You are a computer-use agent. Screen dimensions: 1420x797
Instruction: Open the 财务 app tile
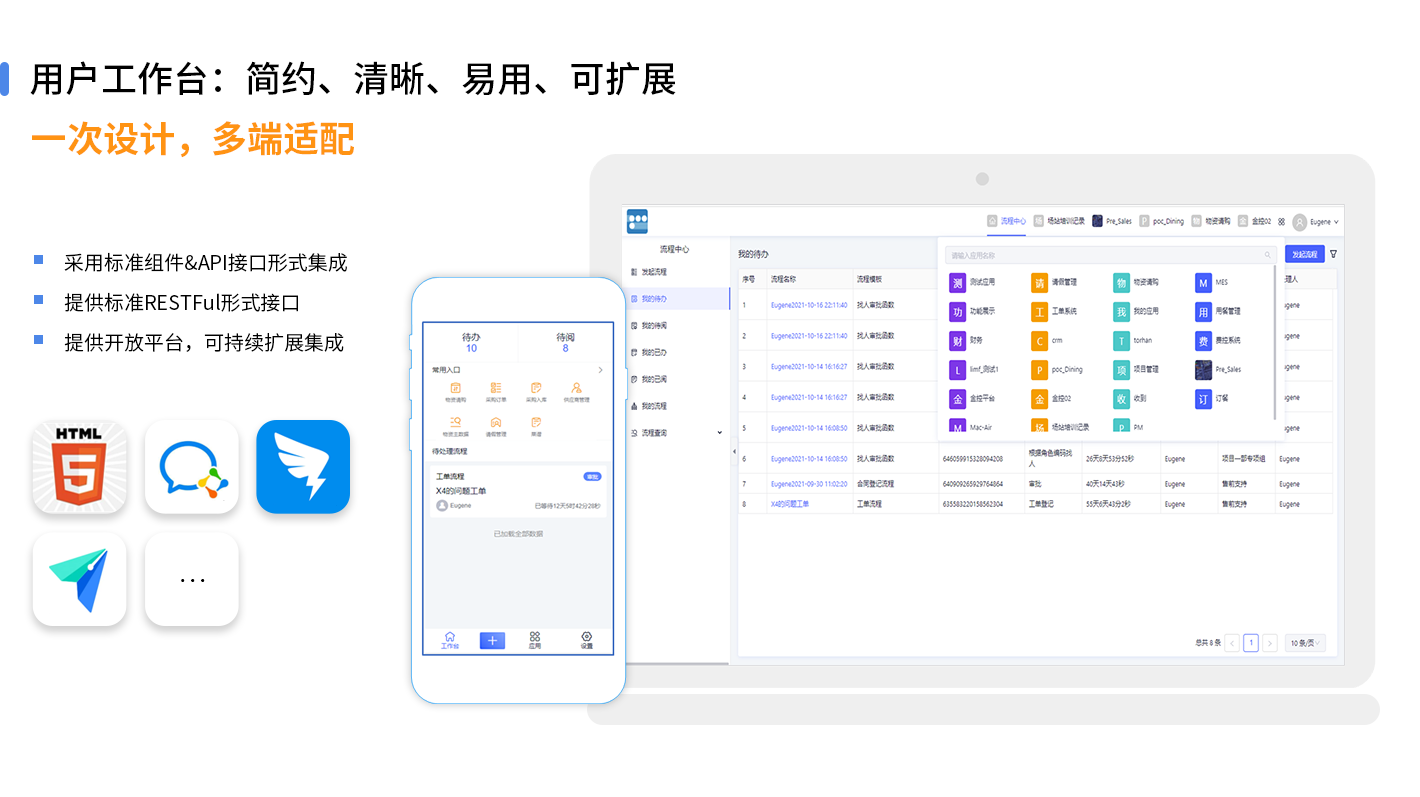(967, 341)
